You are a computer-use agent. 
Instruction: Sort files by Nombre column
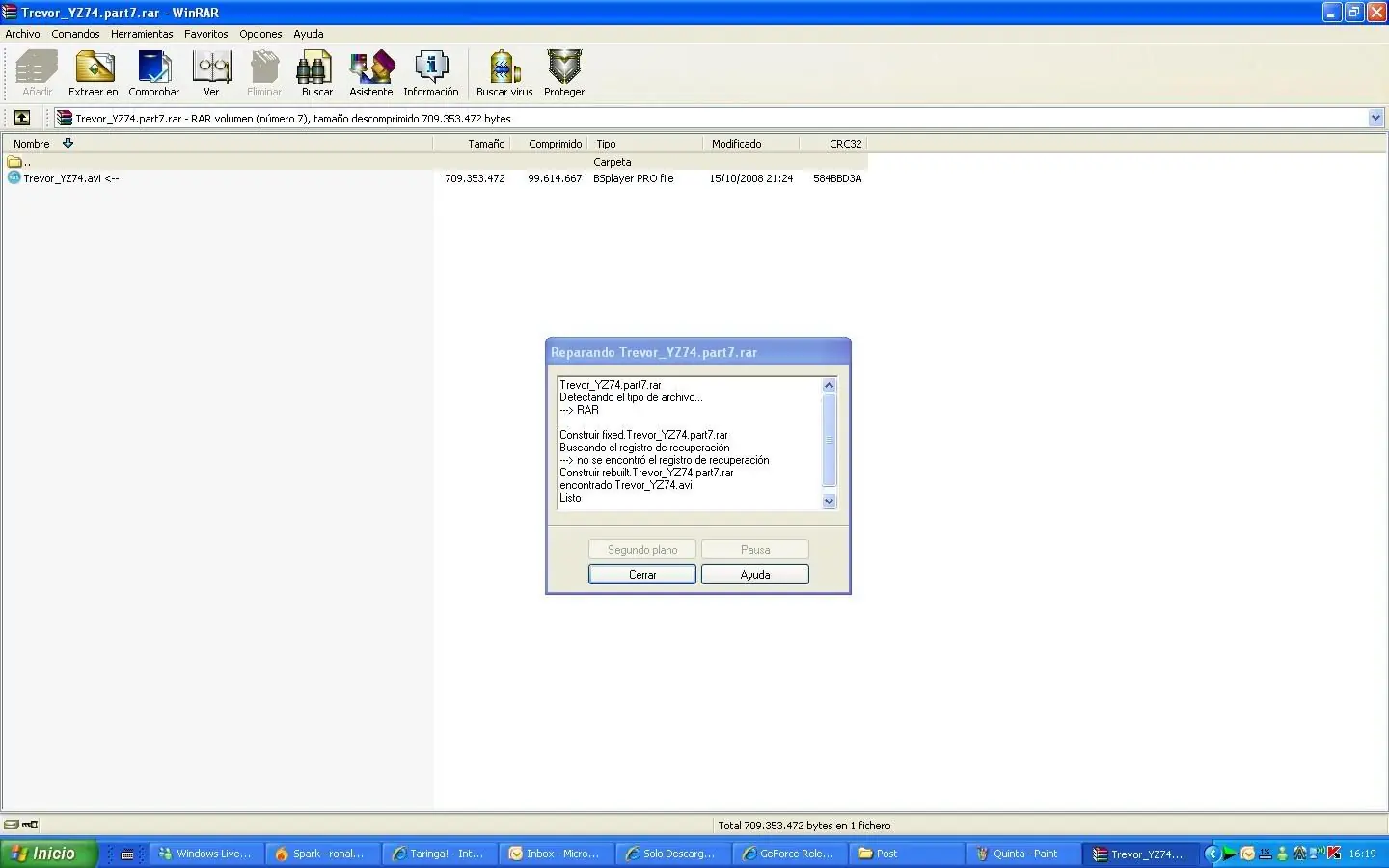pos(217,144)
